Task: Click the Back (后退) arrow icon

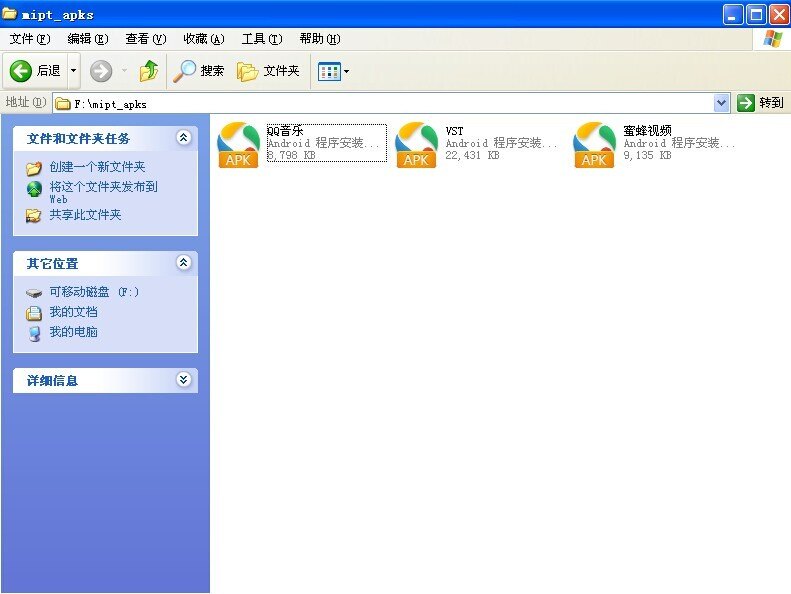Action: (22, 71)
